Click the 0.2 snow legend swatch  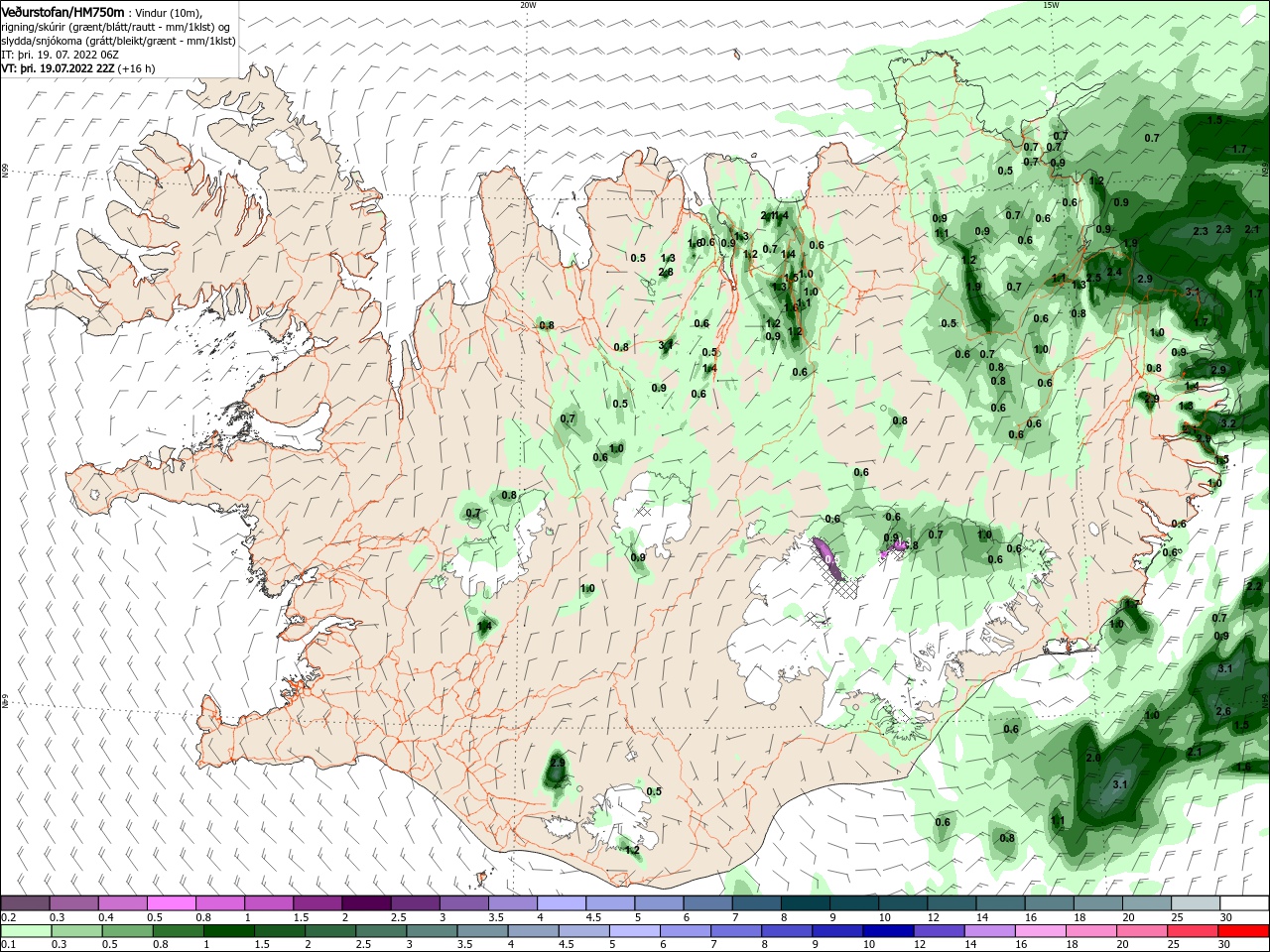(x=25, y=902)
